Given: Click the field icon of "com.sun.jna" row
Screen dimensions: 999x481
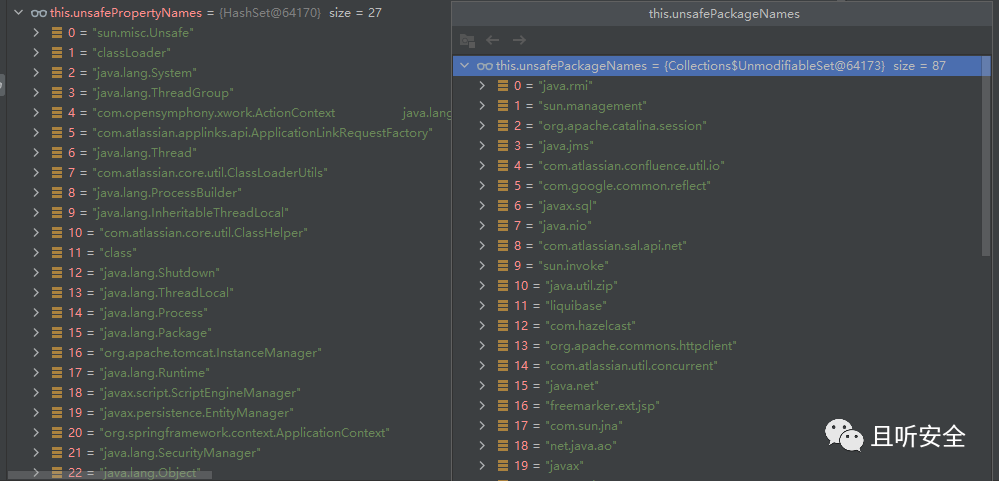Looking at the screenshot, I should [503, 426].
